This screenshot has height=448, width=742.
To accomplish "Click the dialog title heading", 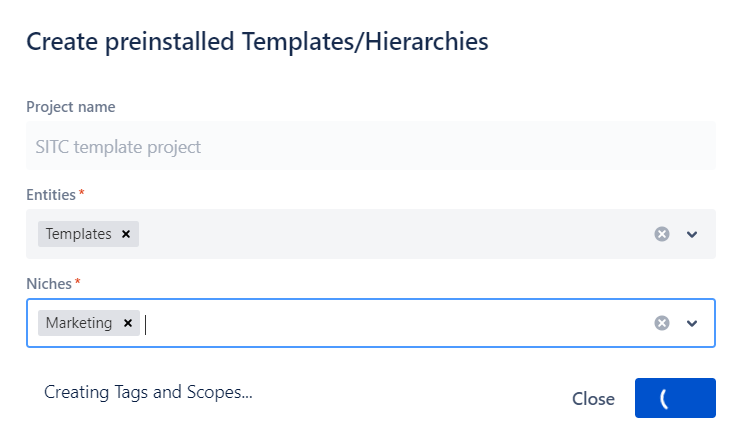I will coord(257,41).
